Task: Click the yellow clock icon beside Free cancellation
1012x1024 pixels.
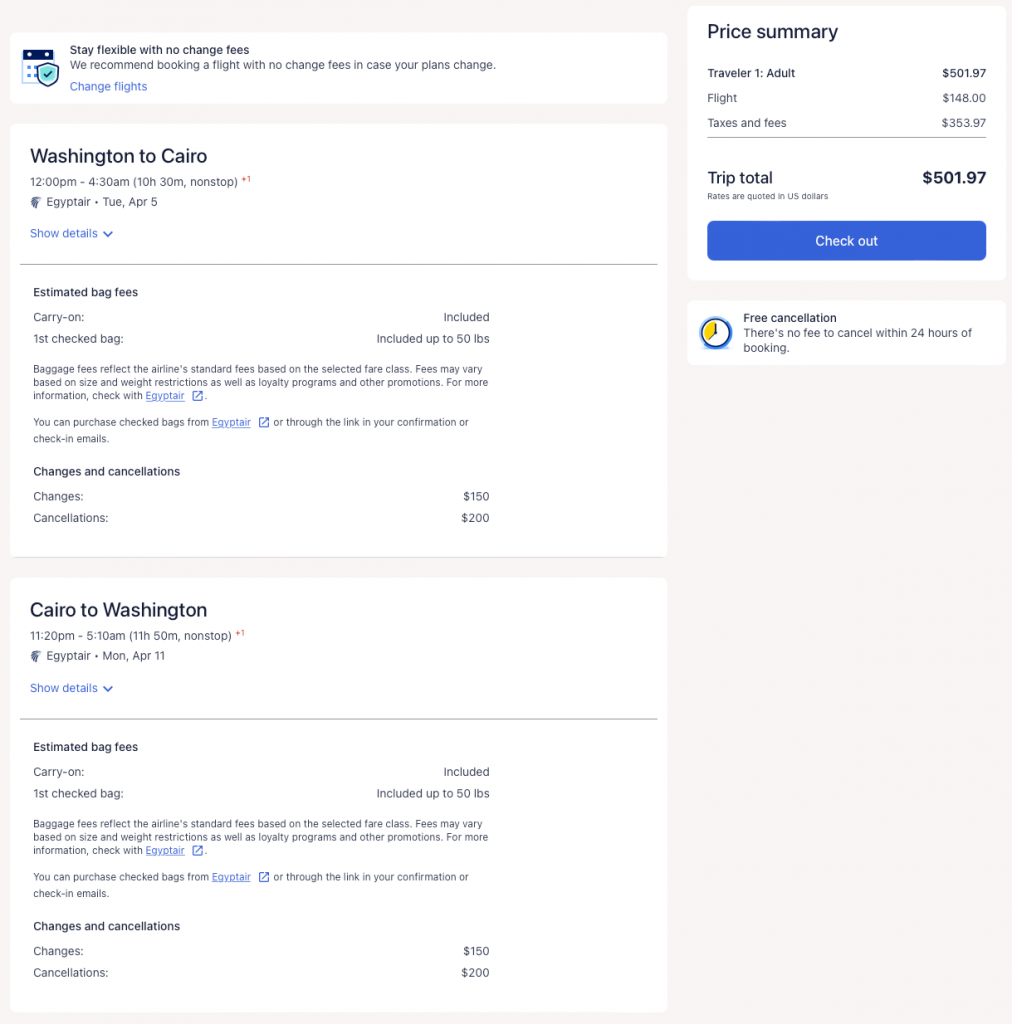Action: pos(716,333)
